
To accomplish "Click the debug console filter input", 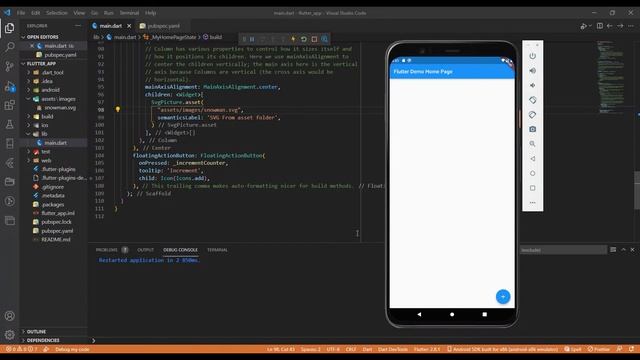I will 563,250.
